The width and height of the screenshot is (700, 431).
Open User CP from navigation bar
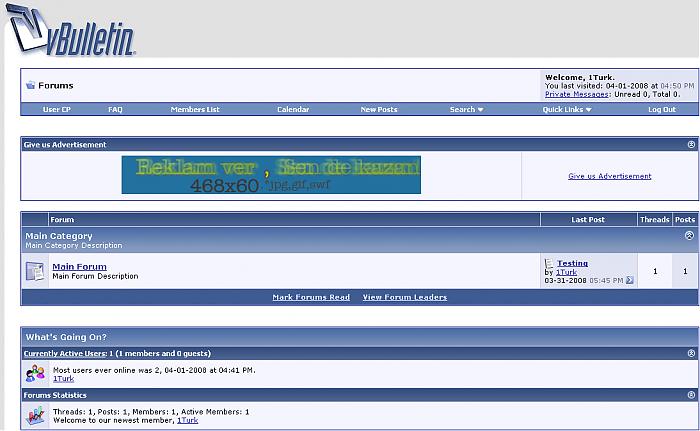[x=57, y=109]
